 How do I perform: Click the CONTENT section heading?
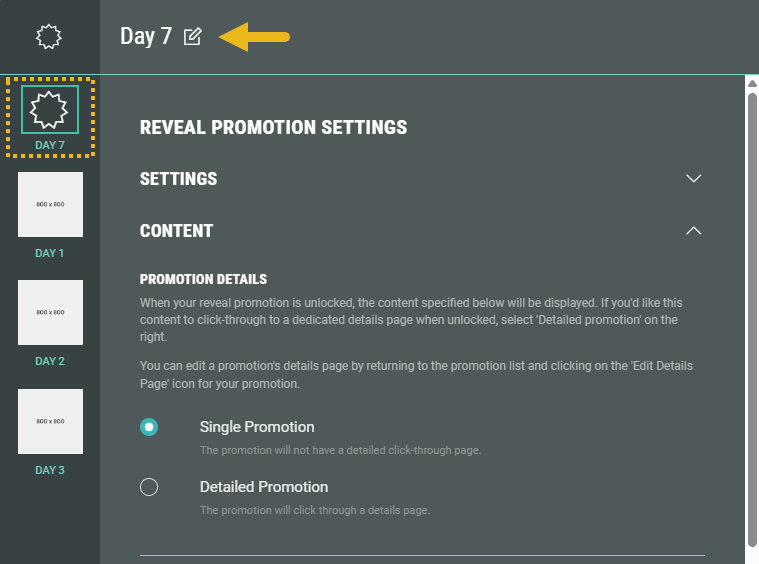click(176, 231)
